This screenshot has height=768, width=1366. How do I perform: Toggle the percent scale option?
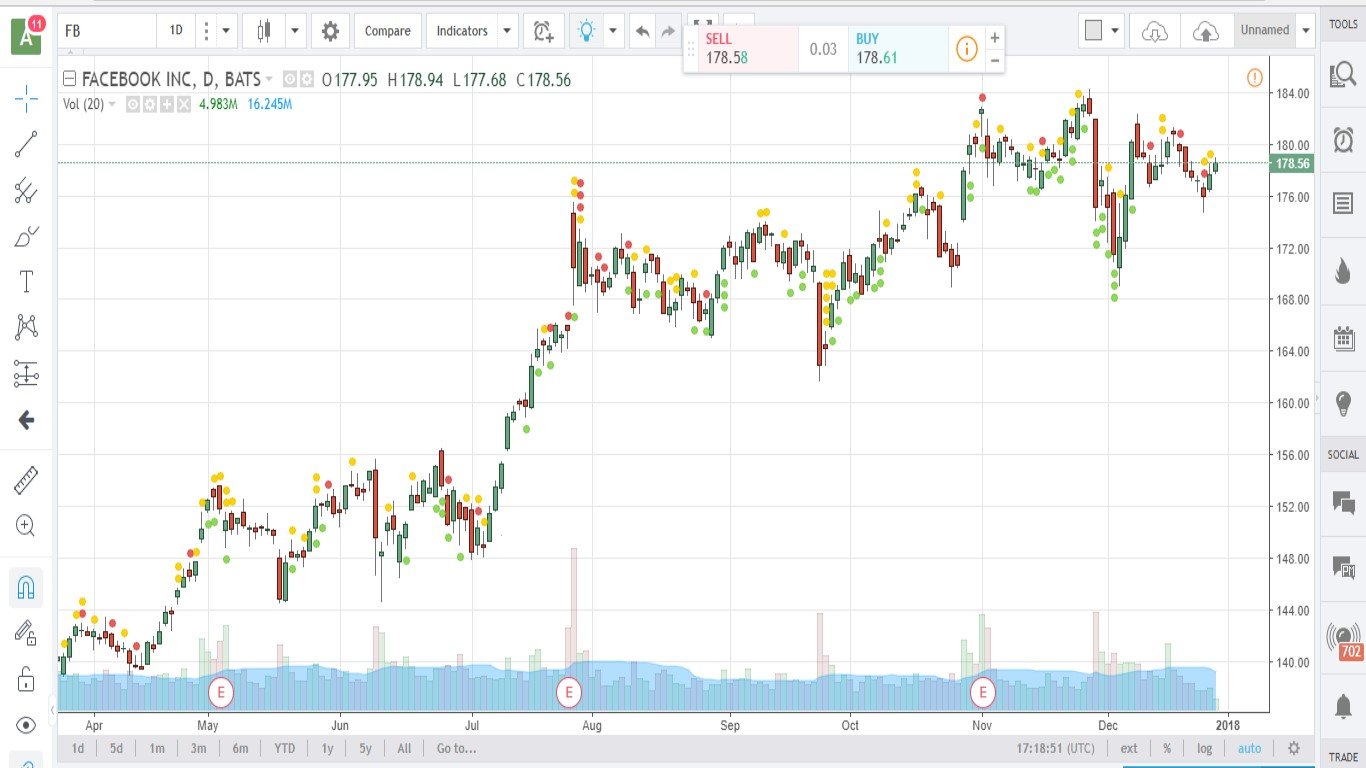point(1167,748)
